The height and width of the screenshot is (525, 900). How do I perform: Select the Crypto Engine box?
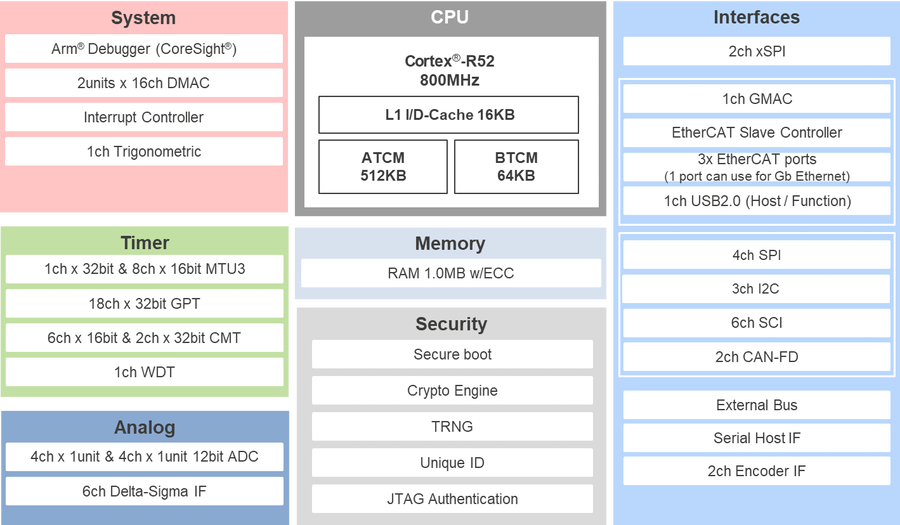click(x=452, y=390)
